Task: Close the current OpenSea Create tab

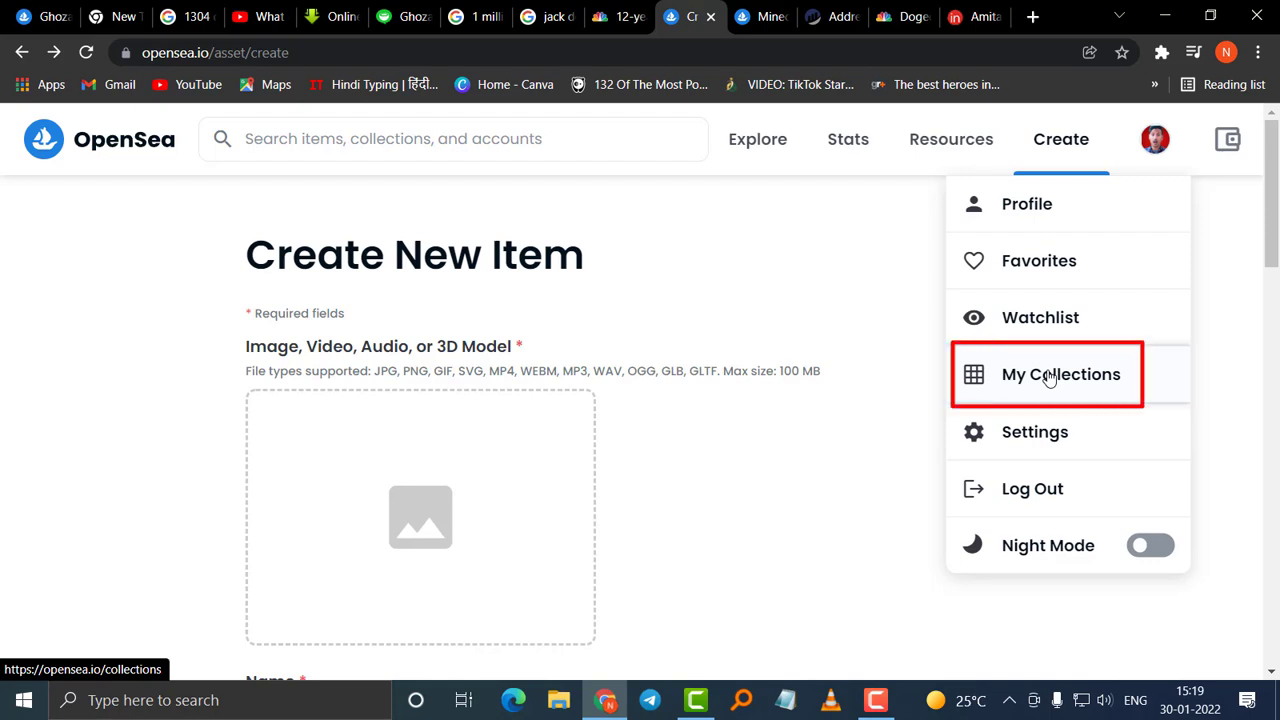Action: (x=711, y=17)
